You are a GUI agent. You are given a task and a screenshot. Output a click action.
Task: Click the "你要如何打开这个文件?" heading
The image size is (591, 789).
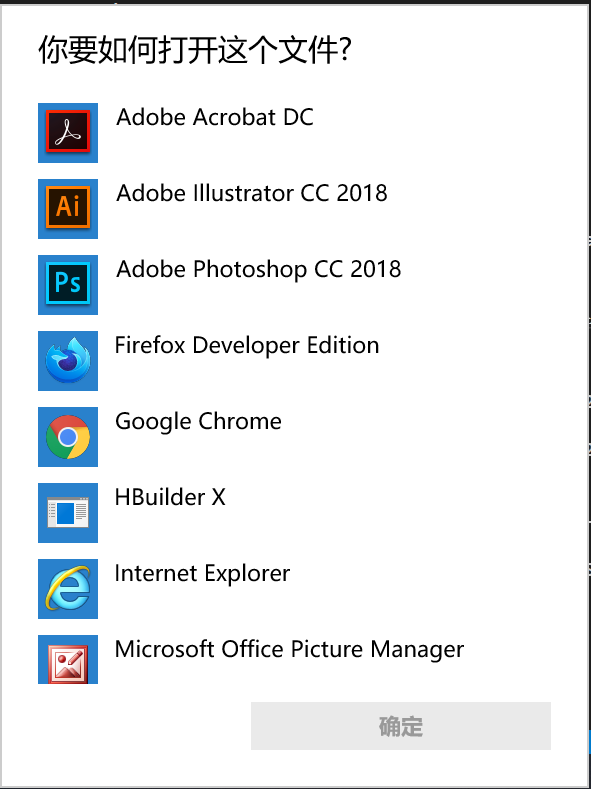coord(195,50)
